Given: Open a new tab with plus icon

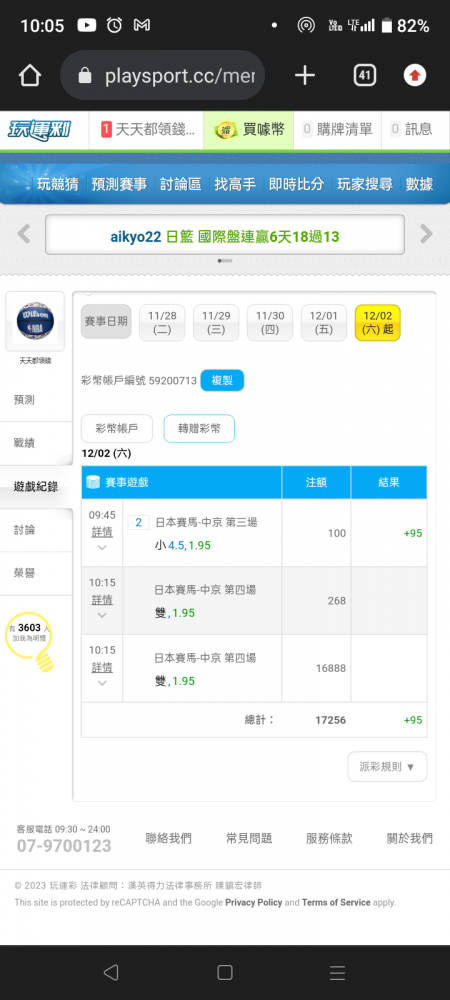Looking at the screenshot, I should (x=305, y=76).
